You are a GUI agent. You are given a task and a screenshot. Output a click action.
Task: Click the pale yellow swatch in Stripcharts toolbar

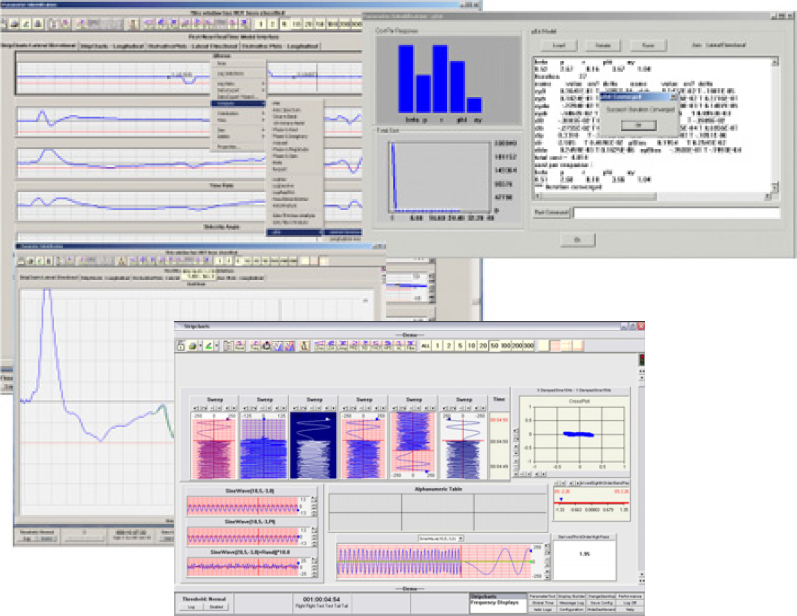point(543,346)
